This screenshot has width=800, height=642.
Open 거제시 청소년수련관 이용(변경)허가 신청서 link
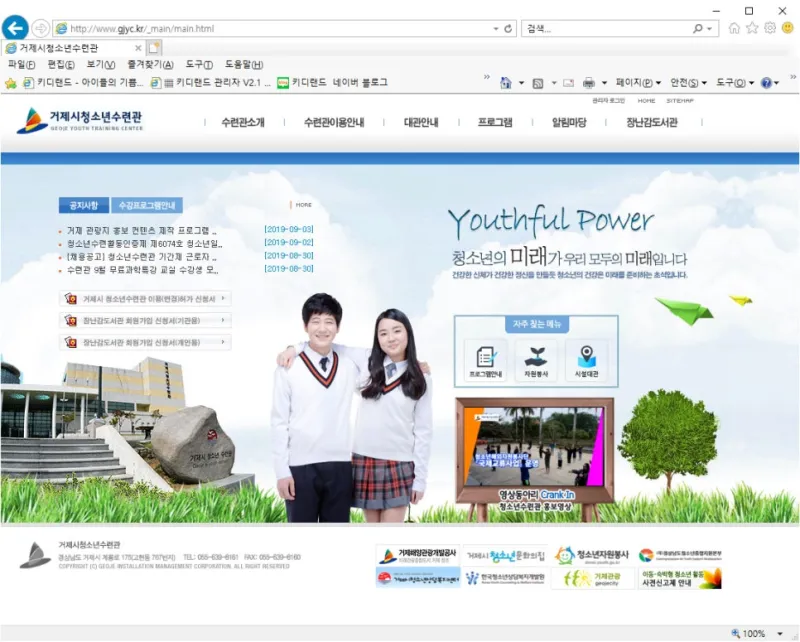pyautogui.click(x=145, y=299)
